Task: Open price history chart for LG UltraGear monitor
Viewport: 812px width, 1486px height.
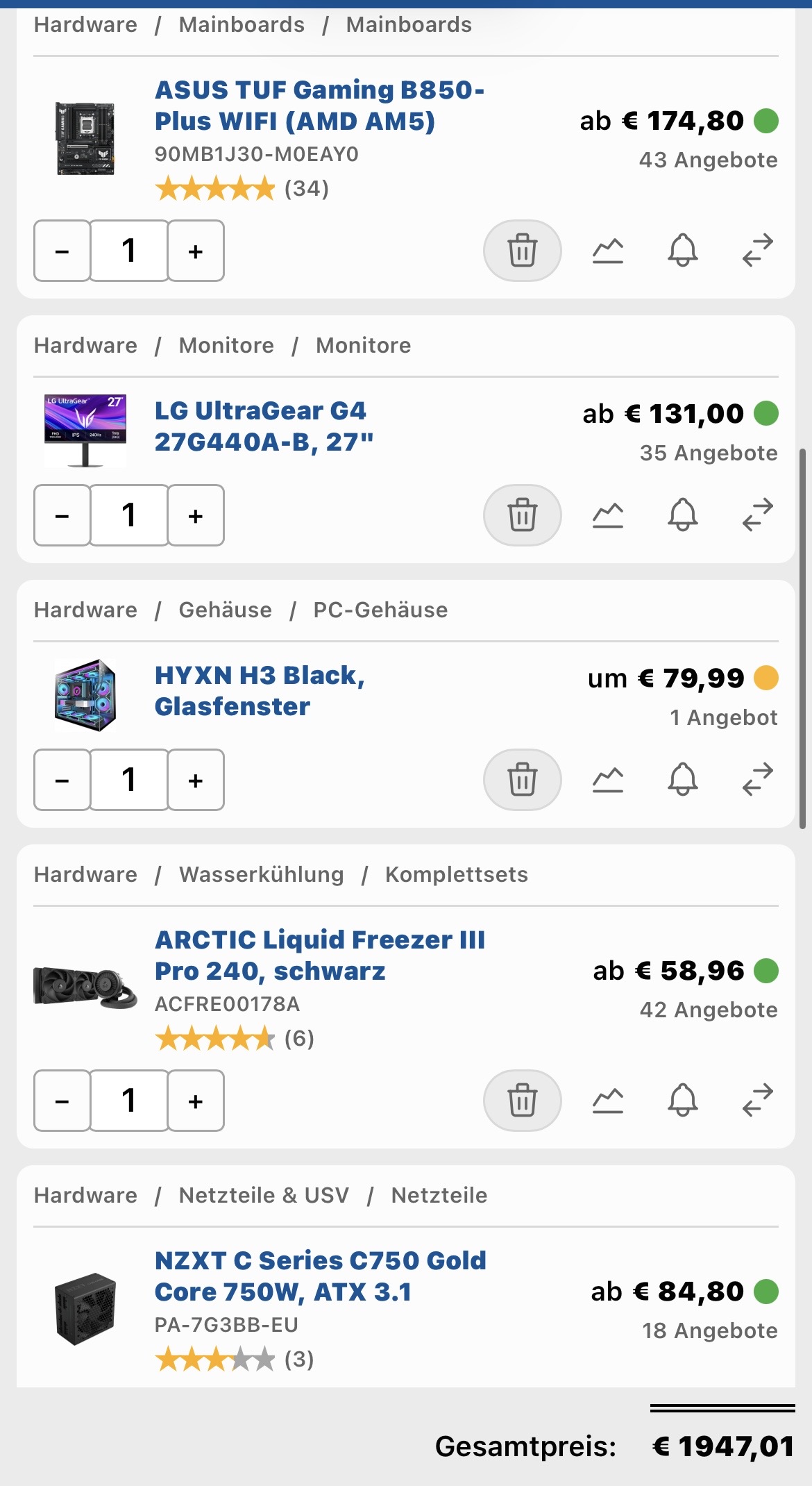Action: [608, 515]
